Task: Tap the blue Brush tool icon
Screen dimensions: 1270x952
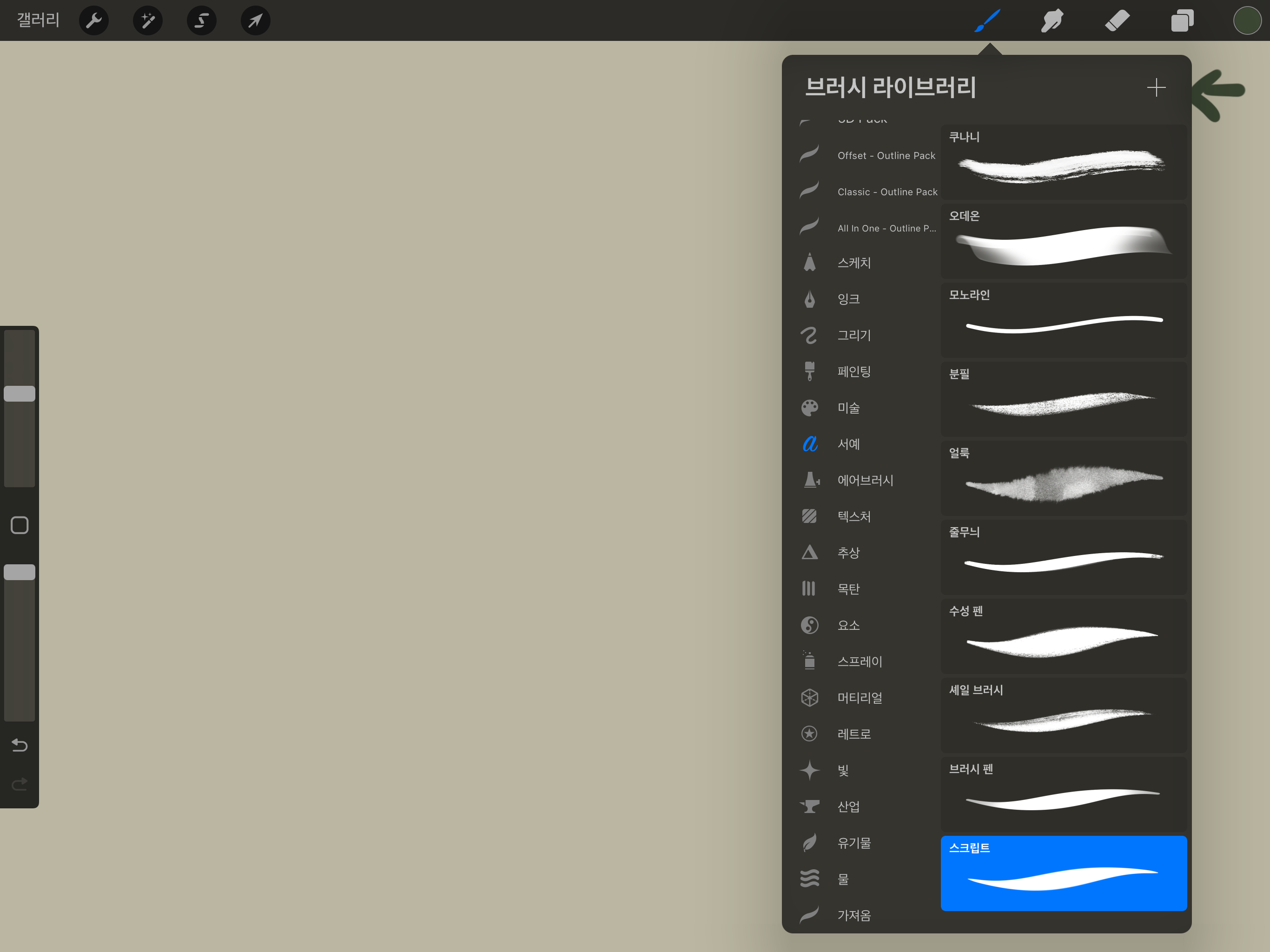Action: [987, 20]
